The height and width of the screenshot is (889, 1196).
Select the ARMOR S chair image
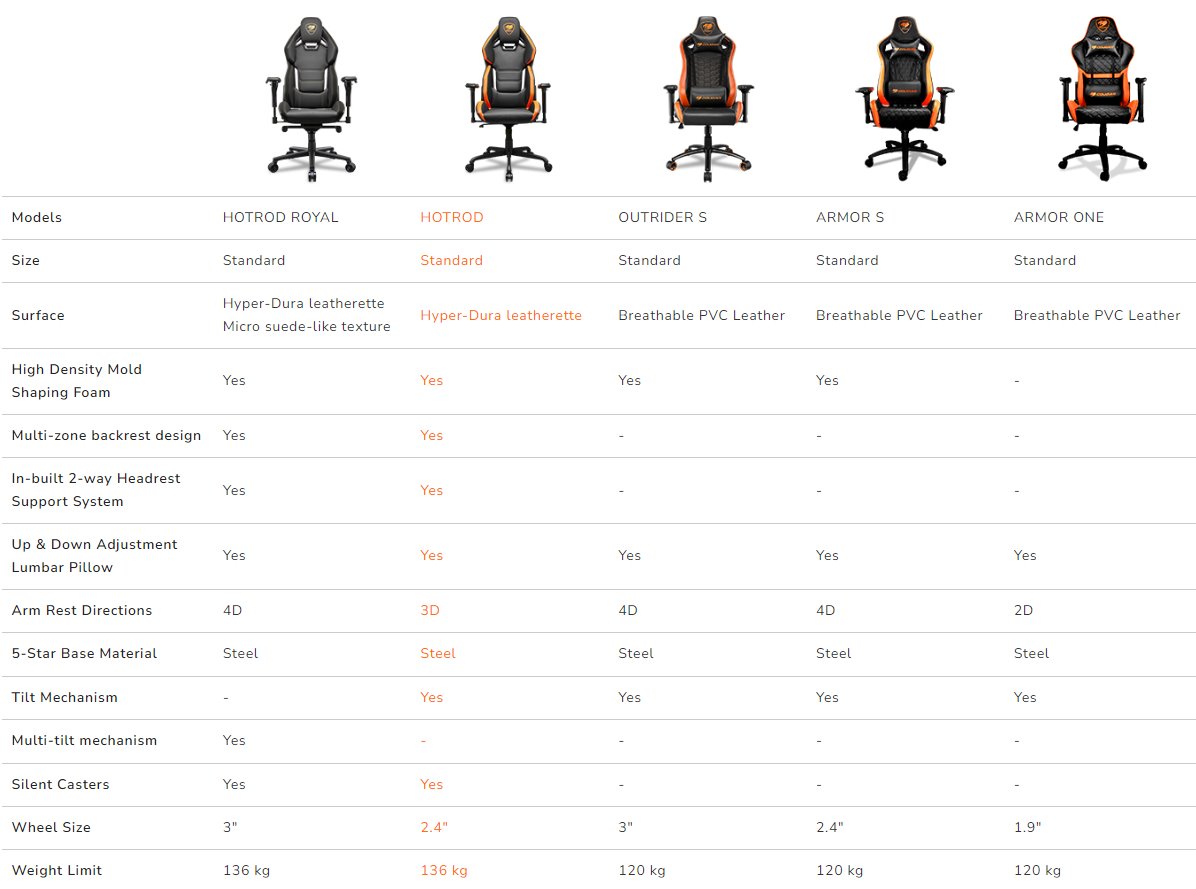tap(903, 98)
